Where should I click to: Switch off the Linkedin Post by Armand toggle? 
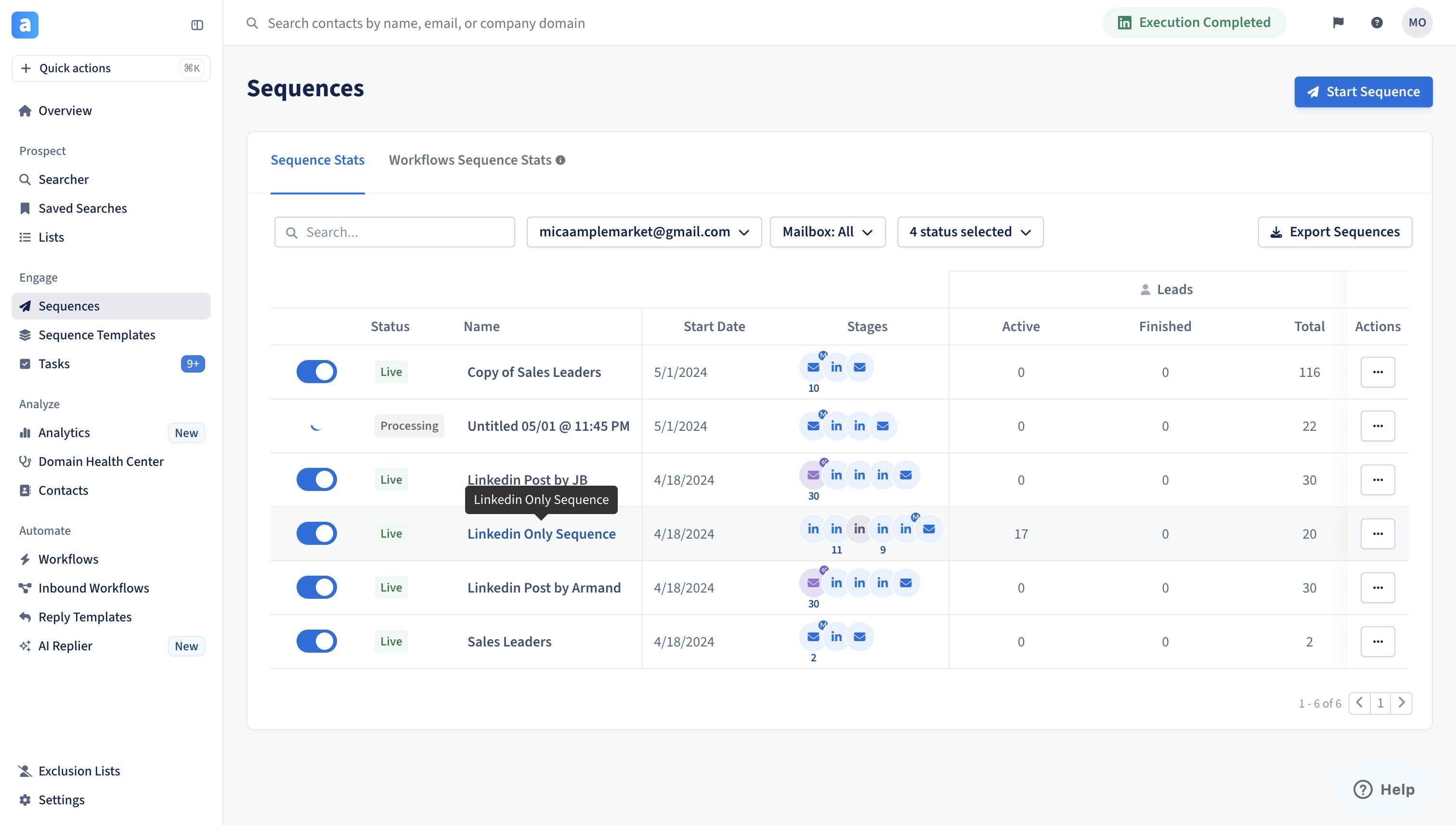(316, 587)
